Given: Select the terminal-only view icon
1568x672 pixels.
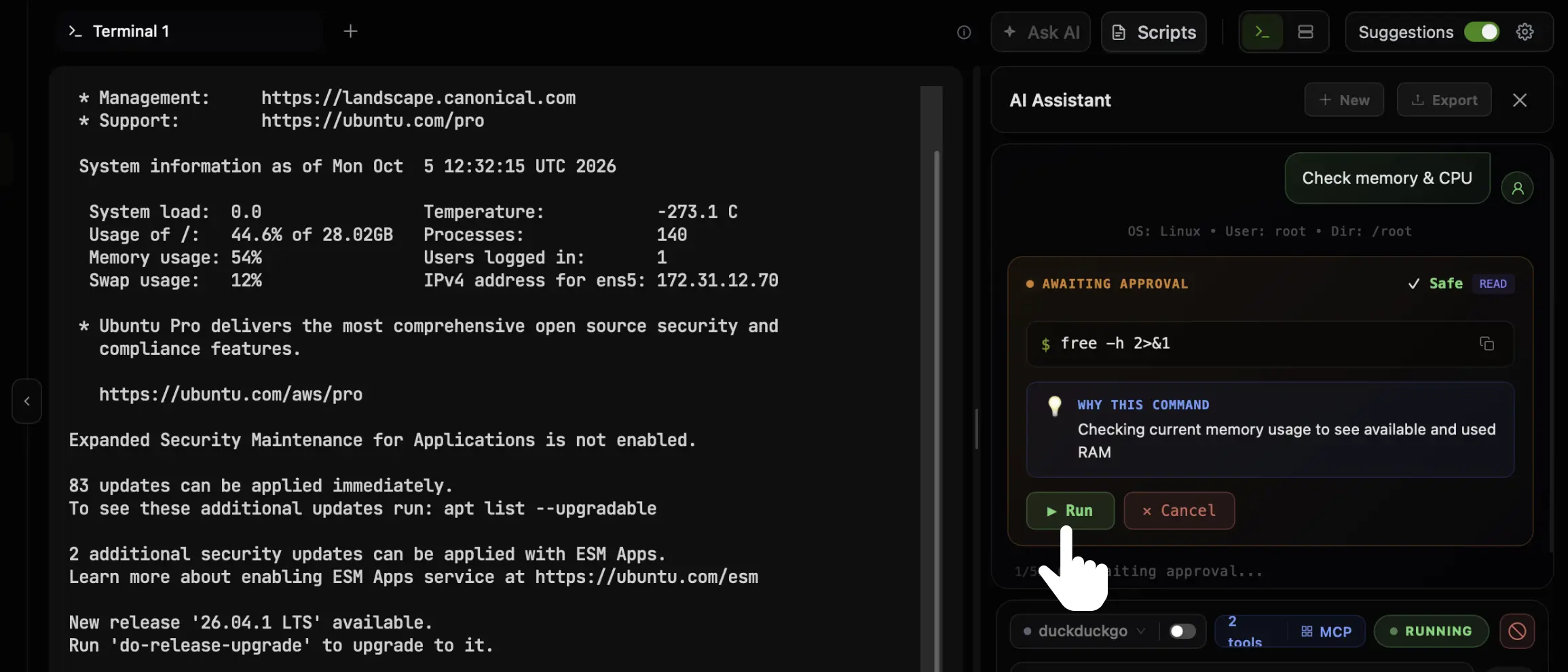Looking at the screenshot, I should pyautogui.click(x=1262, y=32).
